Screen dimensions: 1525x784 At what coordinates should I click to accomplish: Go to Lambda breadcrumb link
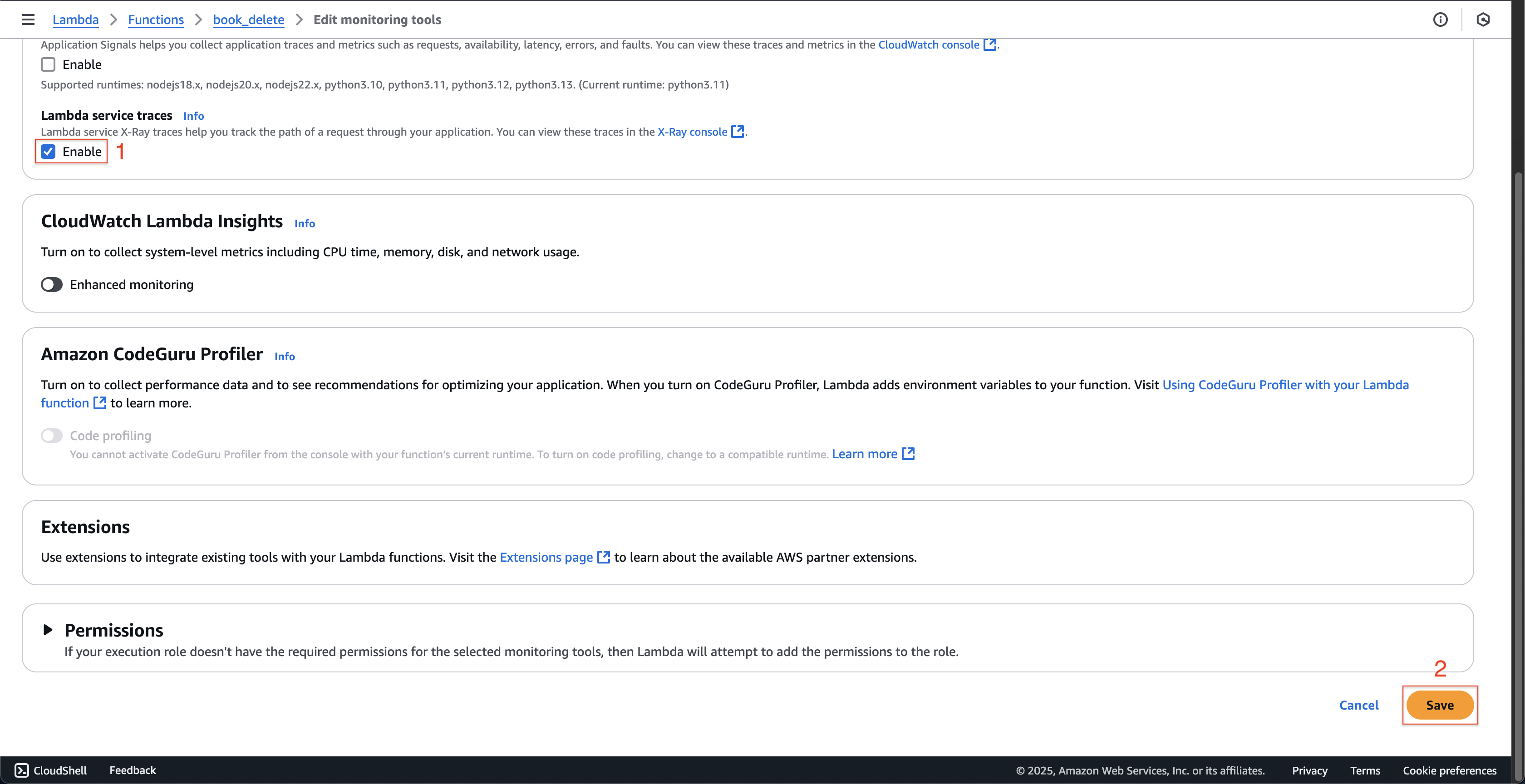pos(76,20)
